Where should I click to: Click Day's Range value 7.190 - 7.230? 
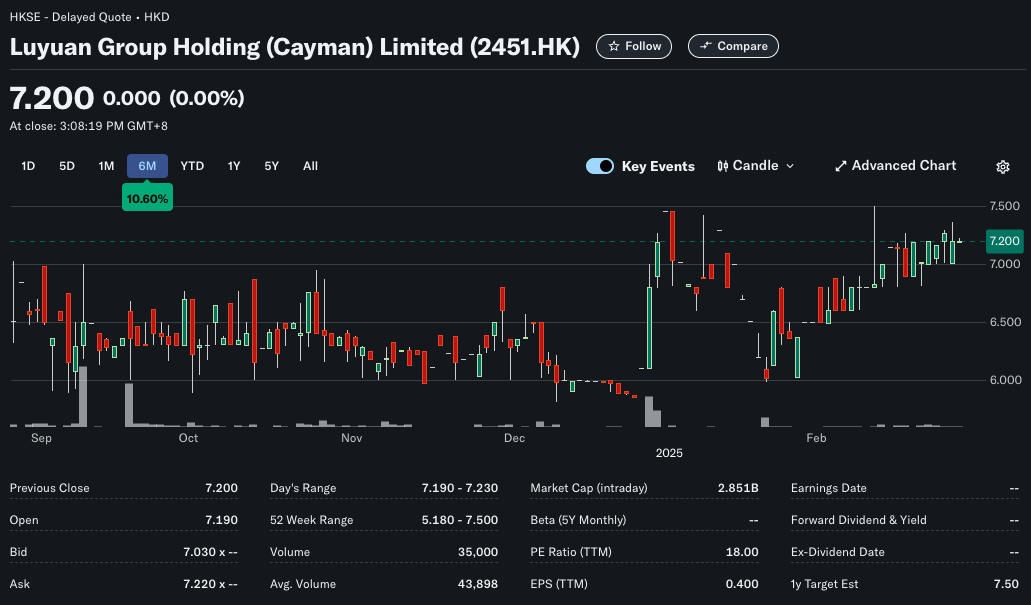pyautogui.click(x=460, y=488)
